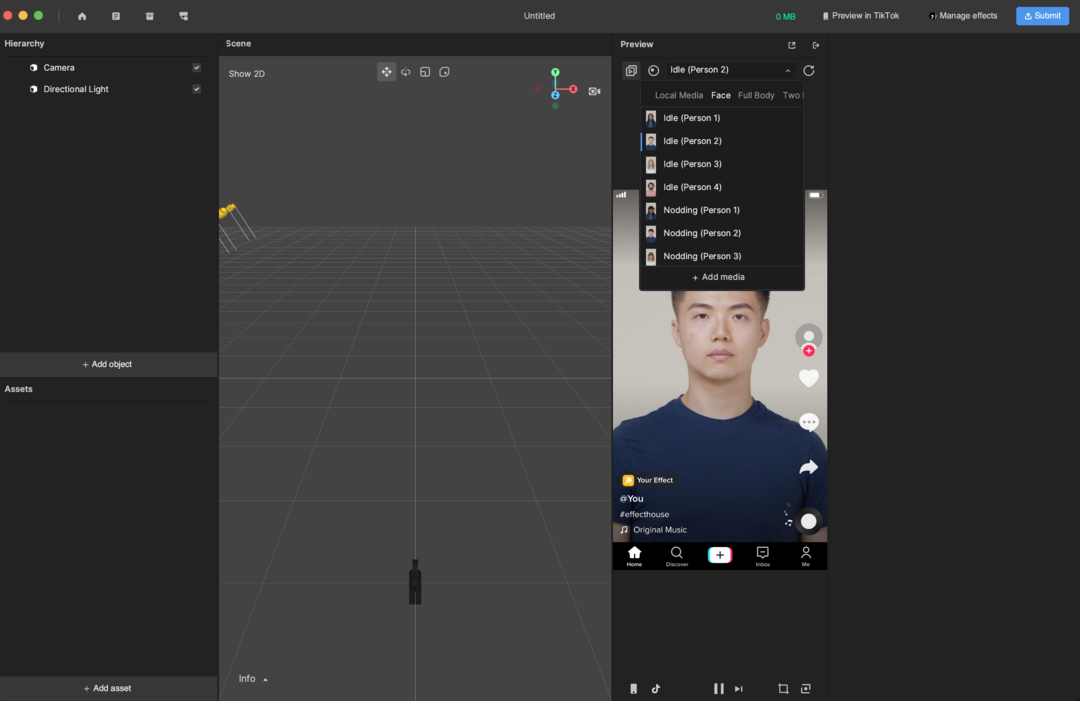1080x701 pixels.
Task: Click the Your Effect label in phone preview
Action: pyautogui.click(x=648, y=480)
